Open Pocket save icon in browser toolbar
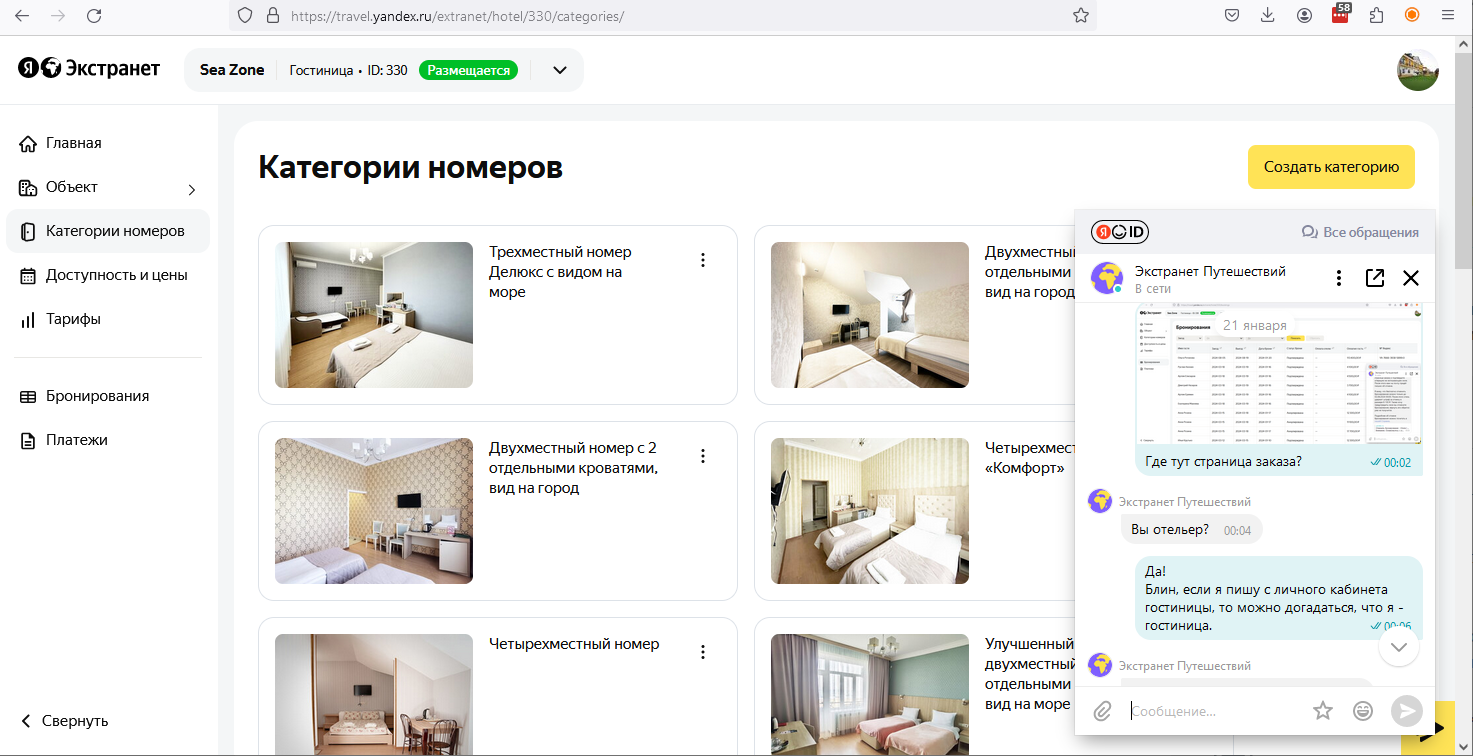The height and width of the screenshot is (756, 1473). point(1232,15)
